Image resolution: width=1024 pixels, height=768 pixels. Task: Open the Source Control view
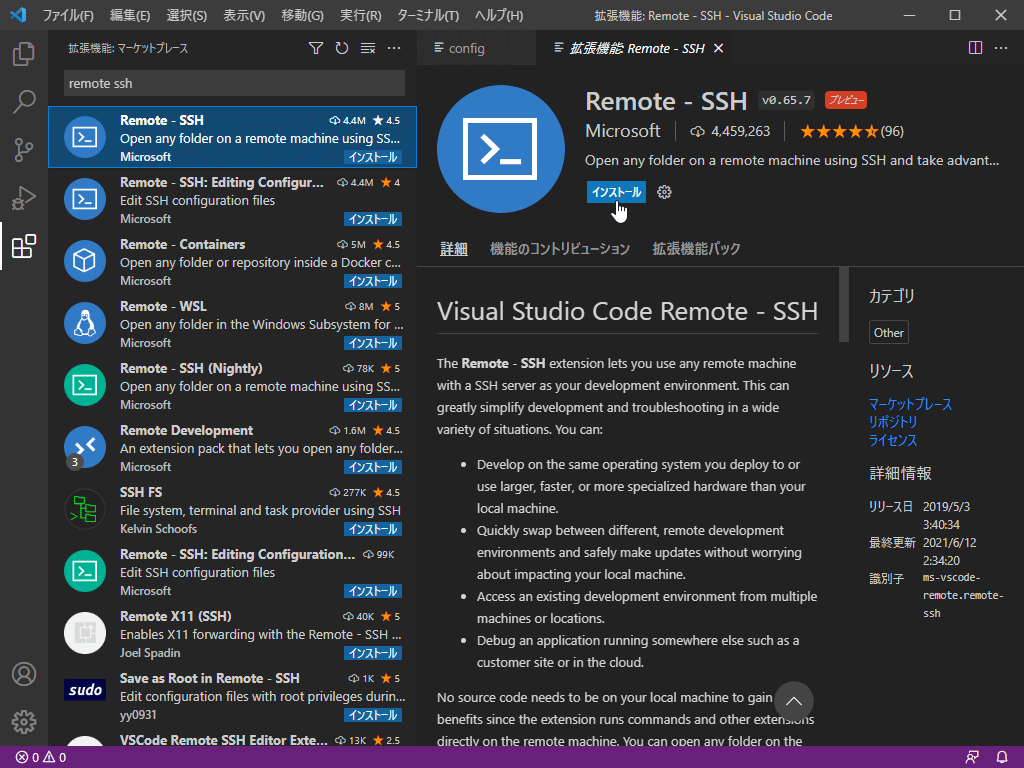pyautogui.click(x=23, y=150)
